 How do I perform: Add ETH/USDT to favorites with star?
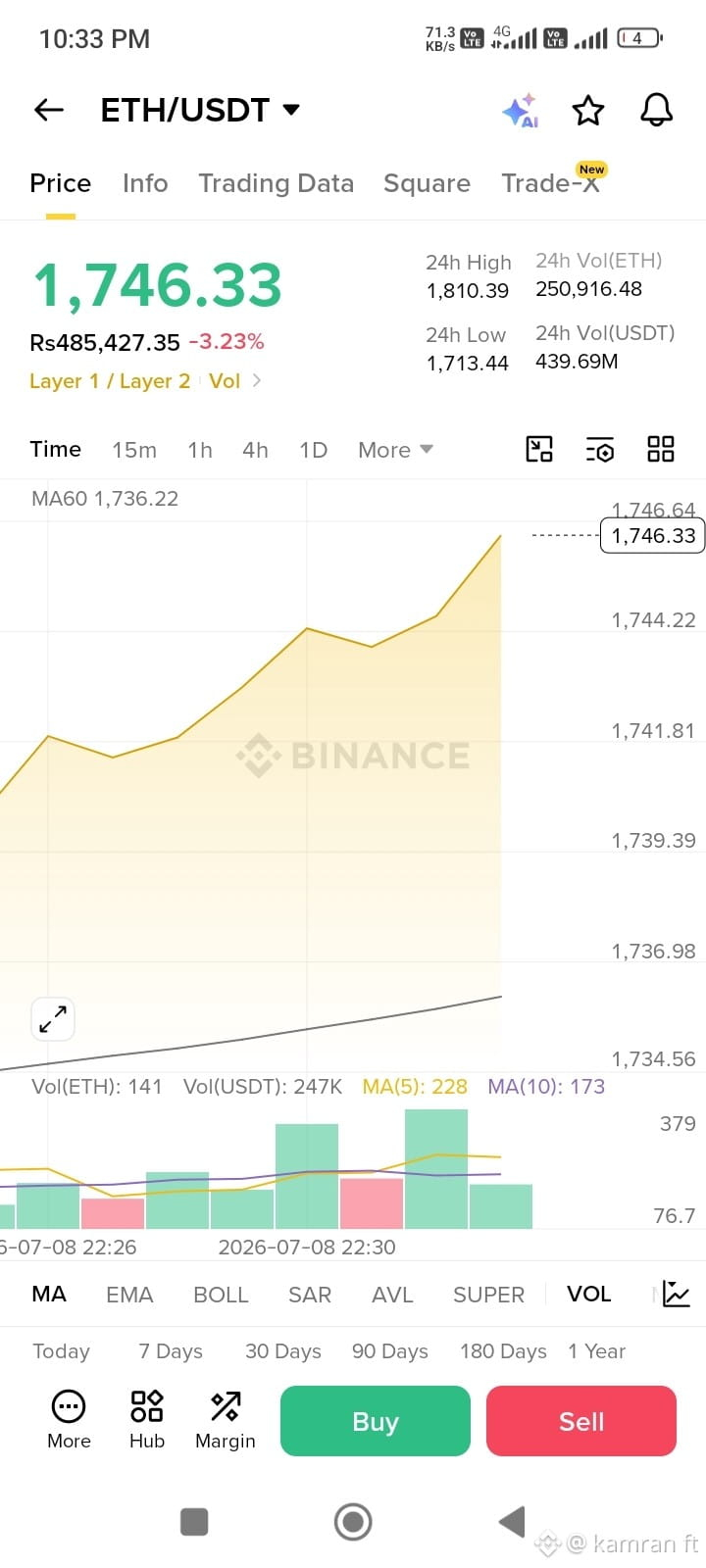click(x=588, y=111)
